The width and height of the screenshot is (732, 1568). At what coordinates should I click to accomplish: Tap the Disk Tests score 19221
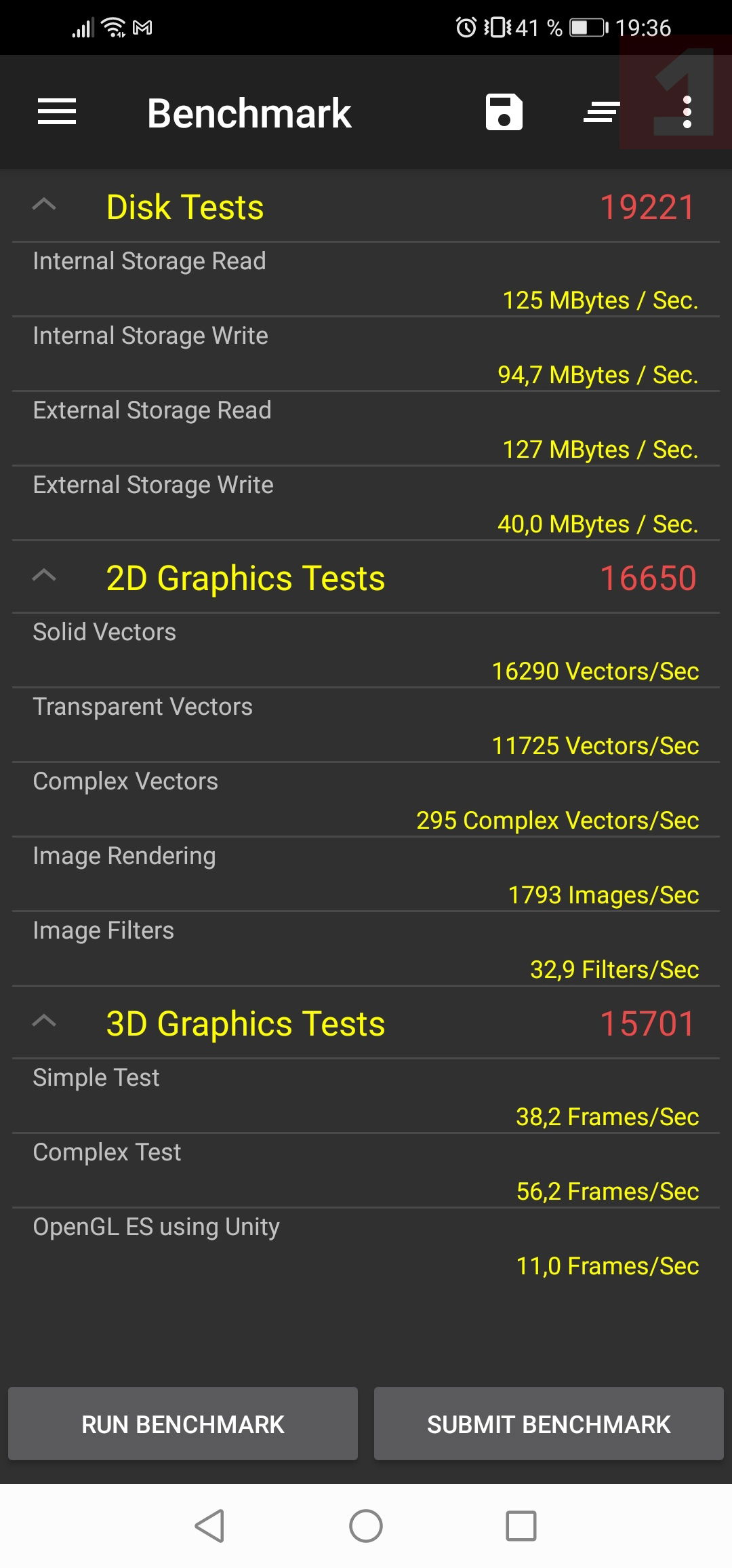tap(647, 208)
